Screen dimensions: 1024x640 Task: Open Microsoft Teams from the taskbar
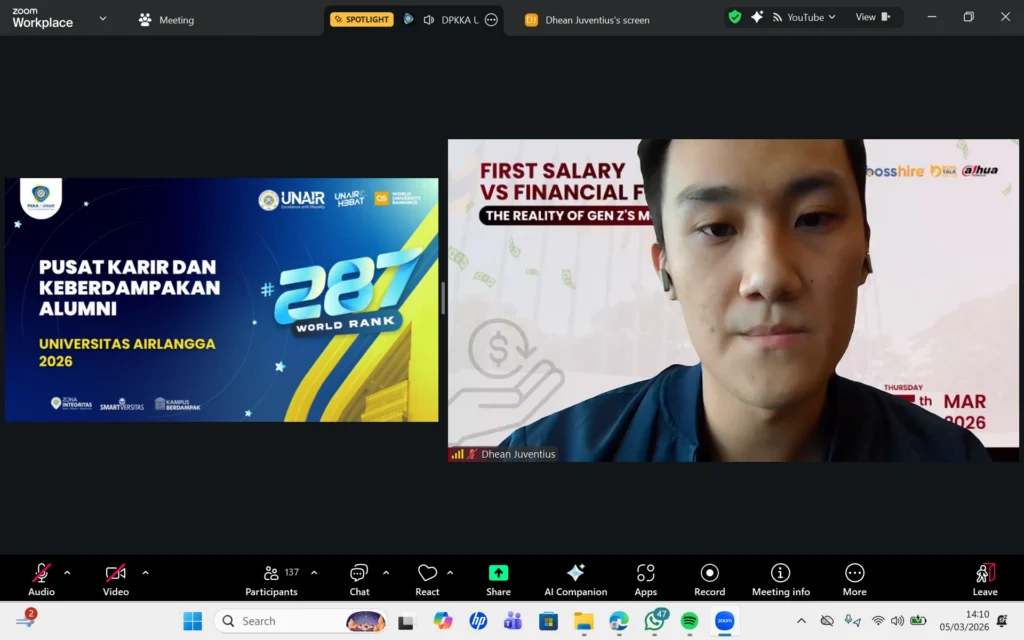513,621
